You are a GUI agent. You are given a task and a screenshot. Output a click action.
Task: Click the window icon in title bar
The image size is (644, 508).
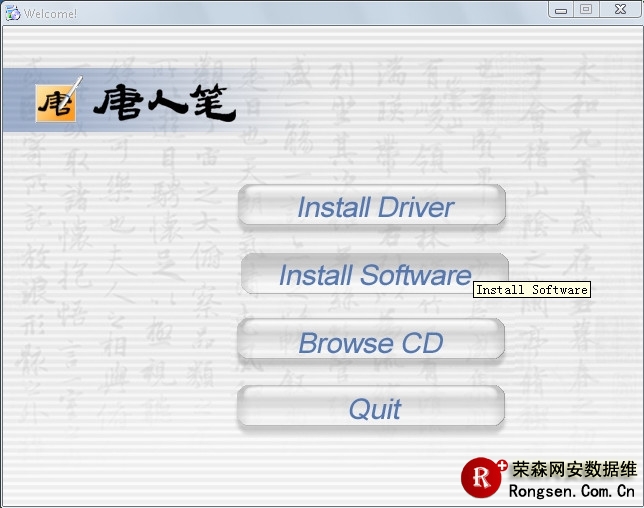(x=11, y=13)
